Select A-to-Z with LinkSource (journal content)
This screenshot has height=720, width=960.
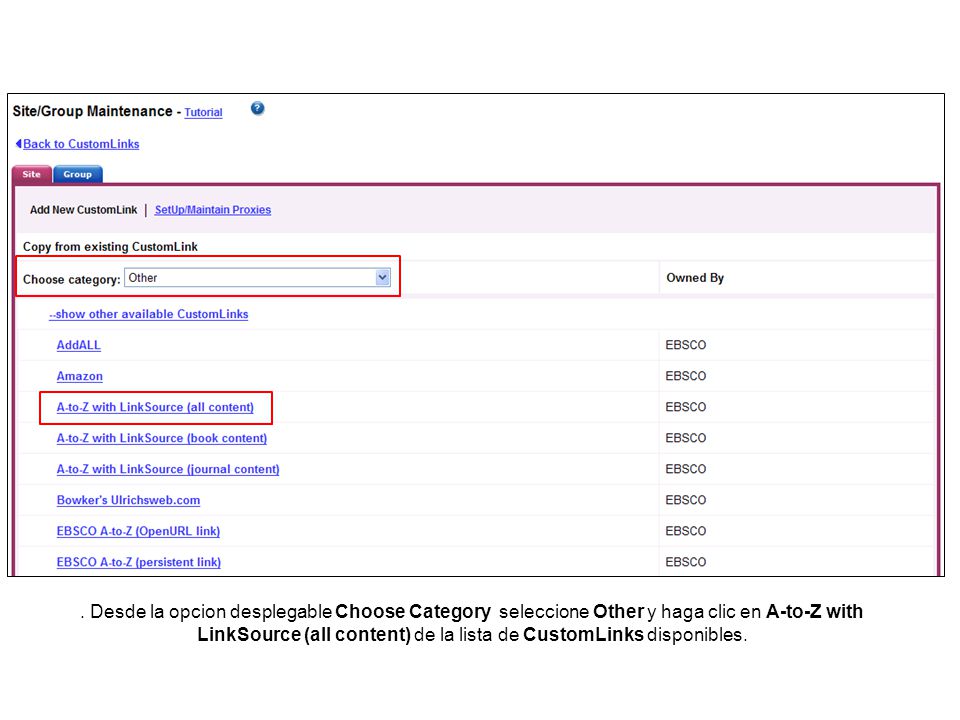tap(168, 470)
